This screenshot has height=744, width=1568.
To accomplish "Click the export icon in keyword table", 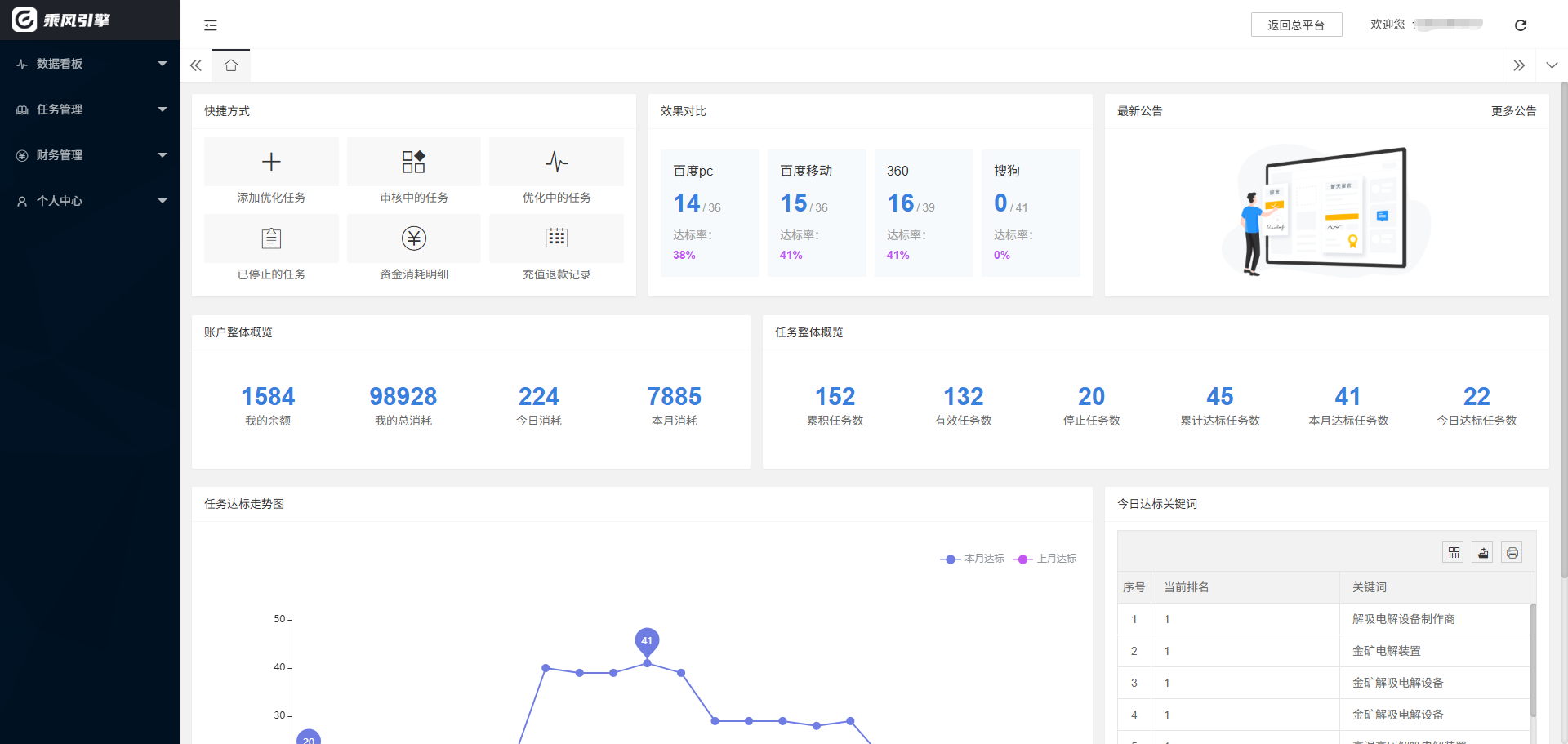I will tap(1483, 553).
